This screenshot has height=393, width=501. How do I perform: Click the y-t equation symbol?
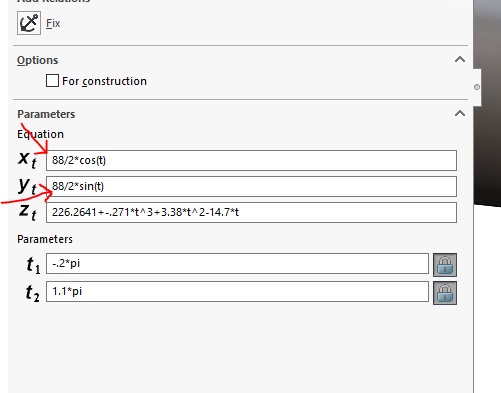27,186
